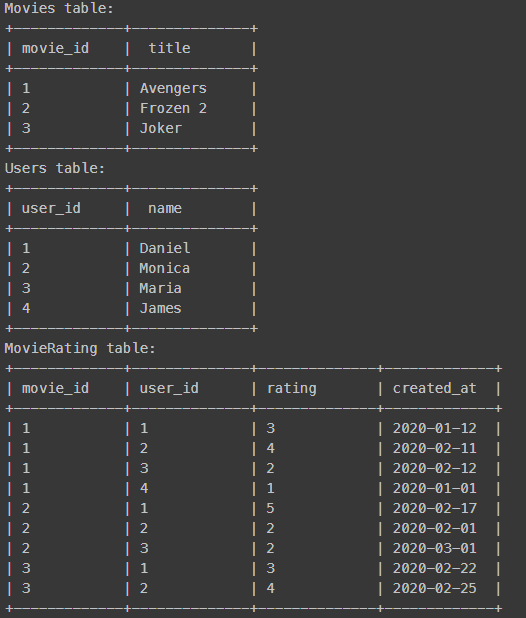The image size is (526, 618).
Task: Select the name 'Maria' in Users
Action: pyautogui.click(x=160, y=289)
